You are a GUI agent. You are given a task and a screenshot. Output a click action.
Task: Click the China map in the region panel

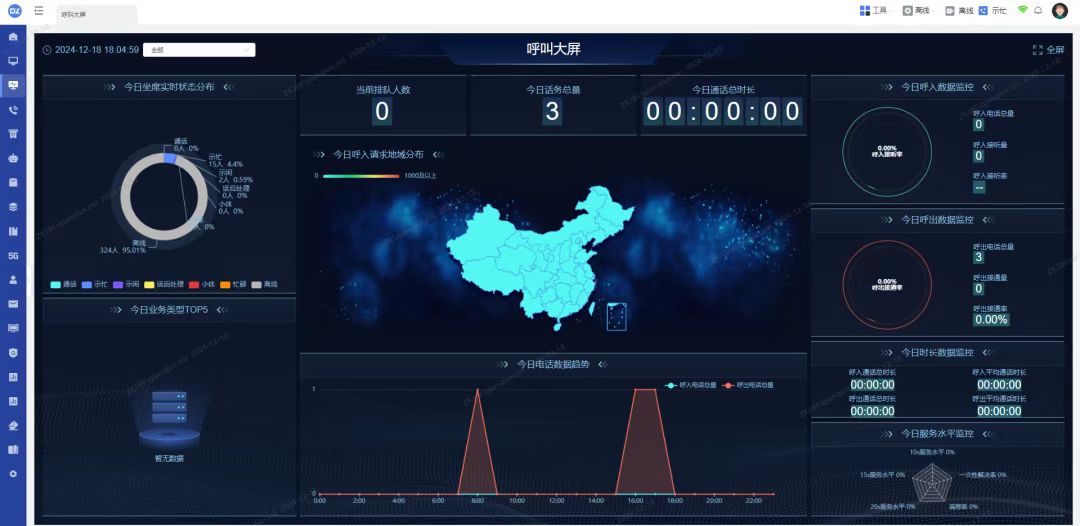tap(541, 258)
